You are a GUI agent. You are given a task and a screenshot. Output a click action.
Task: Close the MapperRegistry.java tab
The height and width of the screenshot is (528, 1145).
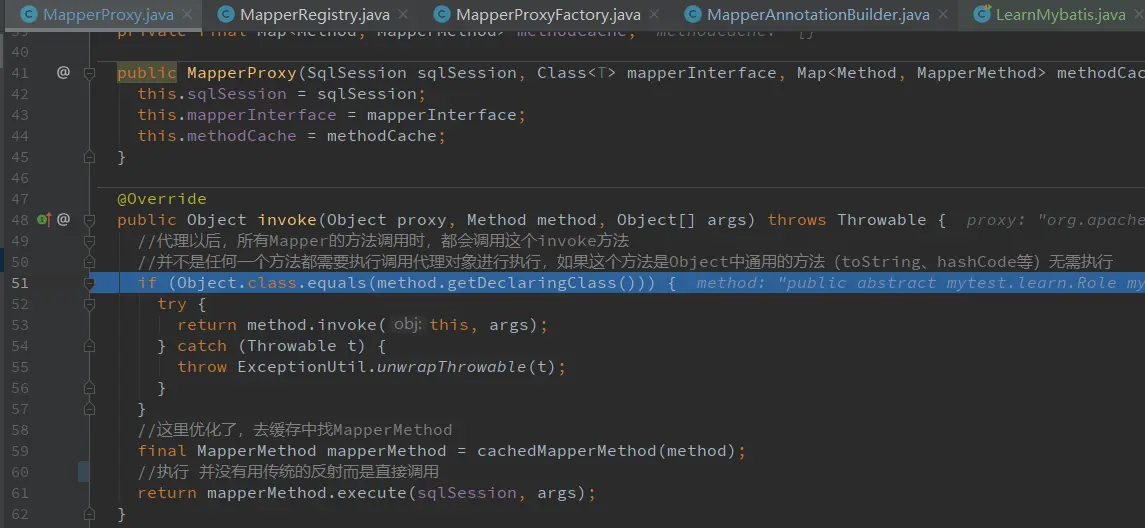click(x=401, y=15)
